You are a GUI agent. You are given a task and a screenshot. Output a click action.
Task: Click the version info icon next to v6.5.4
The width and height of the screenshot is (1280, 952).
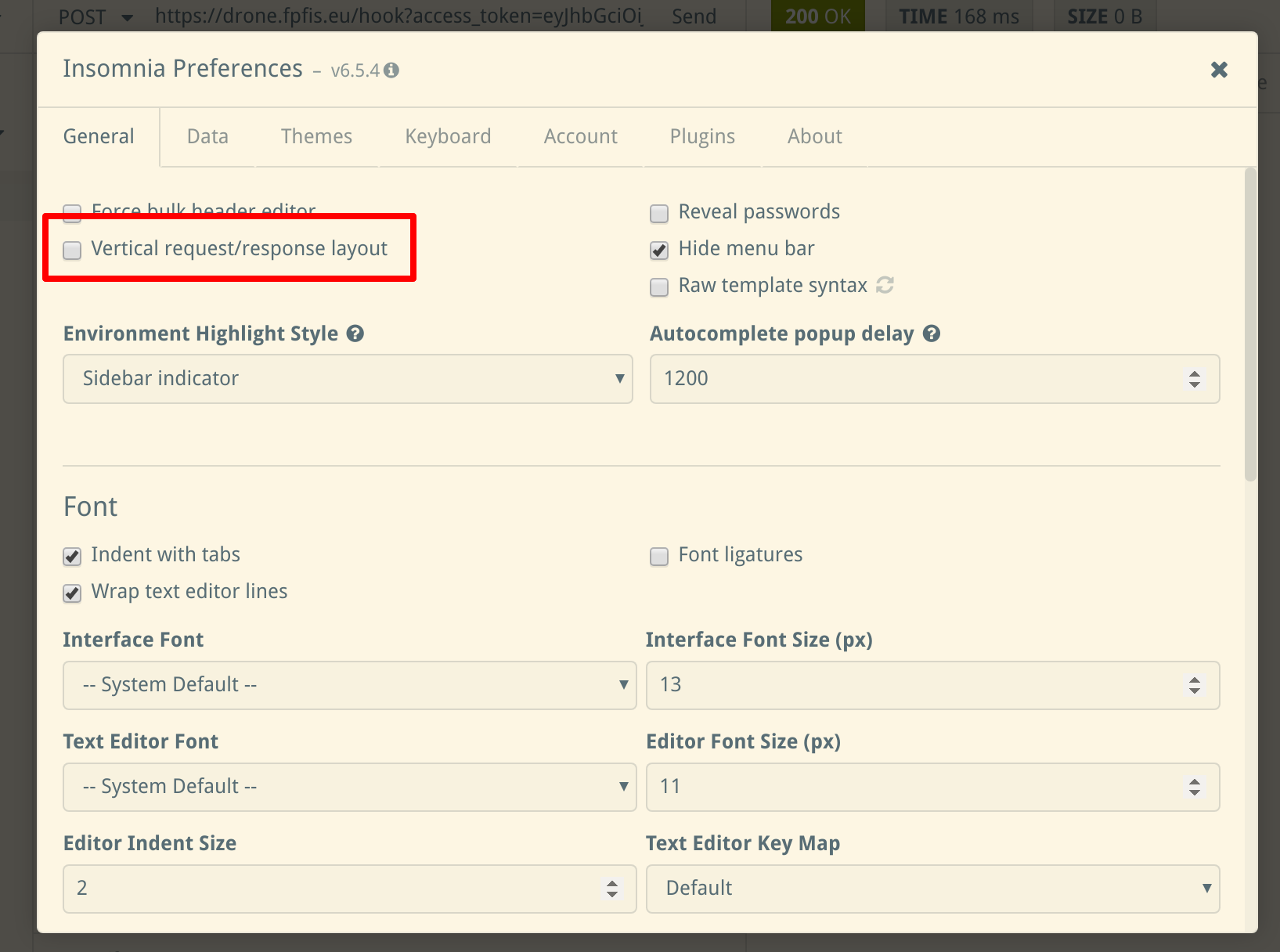click(391, 70)
